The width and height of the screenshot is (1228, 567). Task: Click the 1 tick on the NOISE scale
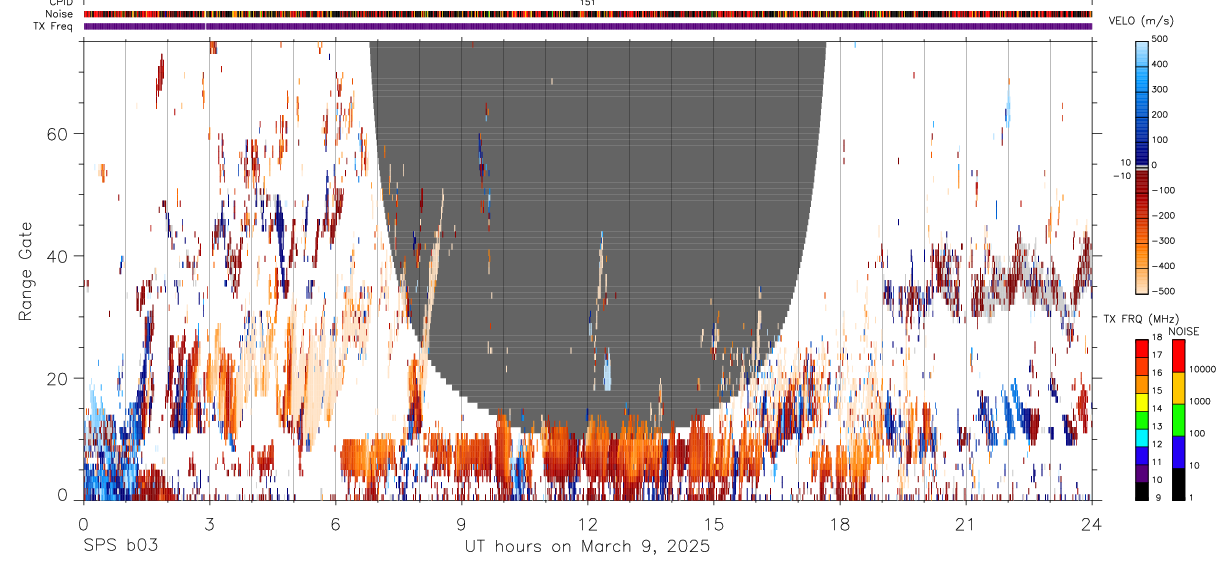click(1191, 497)
